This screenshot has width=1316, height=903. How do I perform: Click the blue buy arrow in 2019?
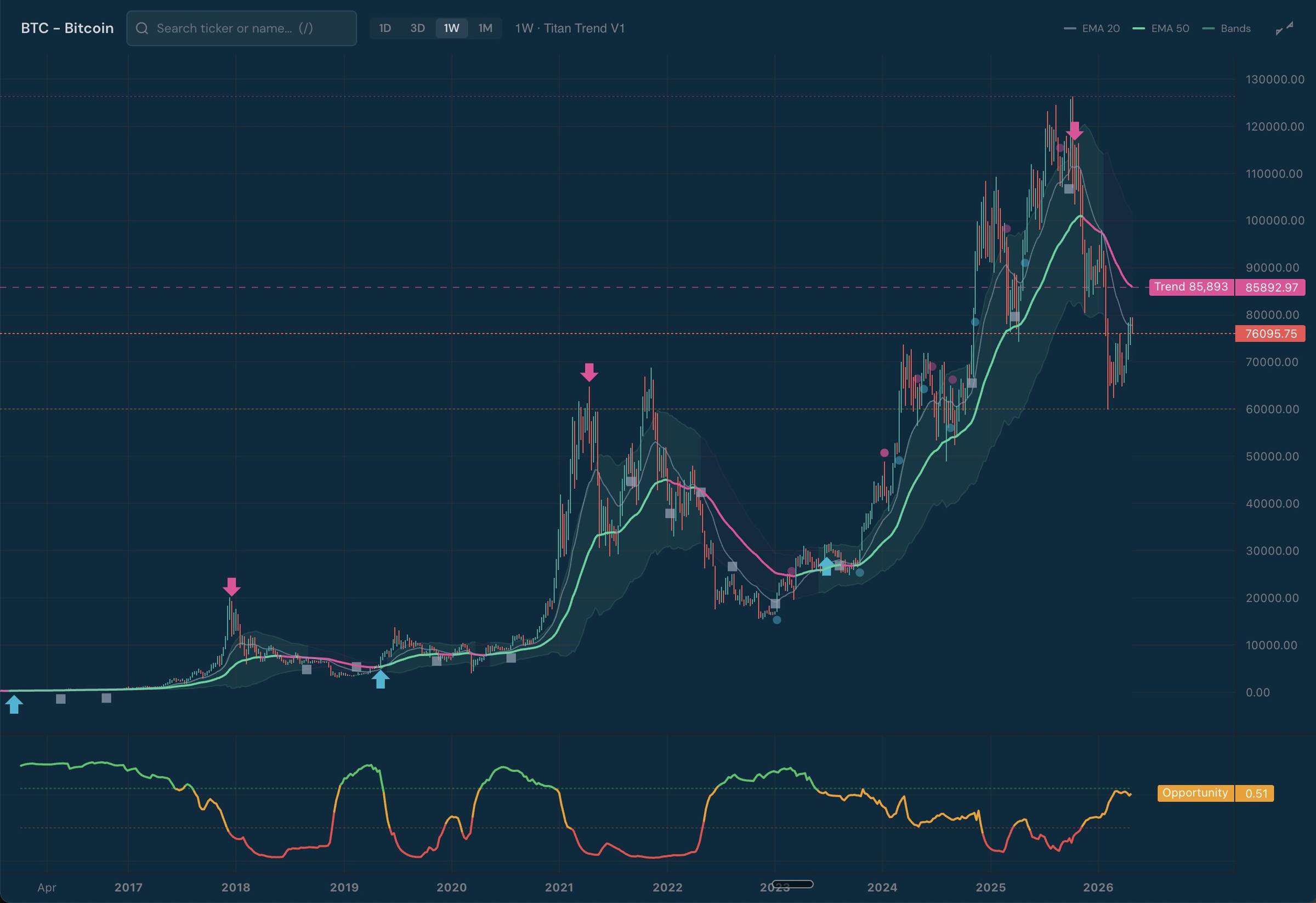(381, 679)
